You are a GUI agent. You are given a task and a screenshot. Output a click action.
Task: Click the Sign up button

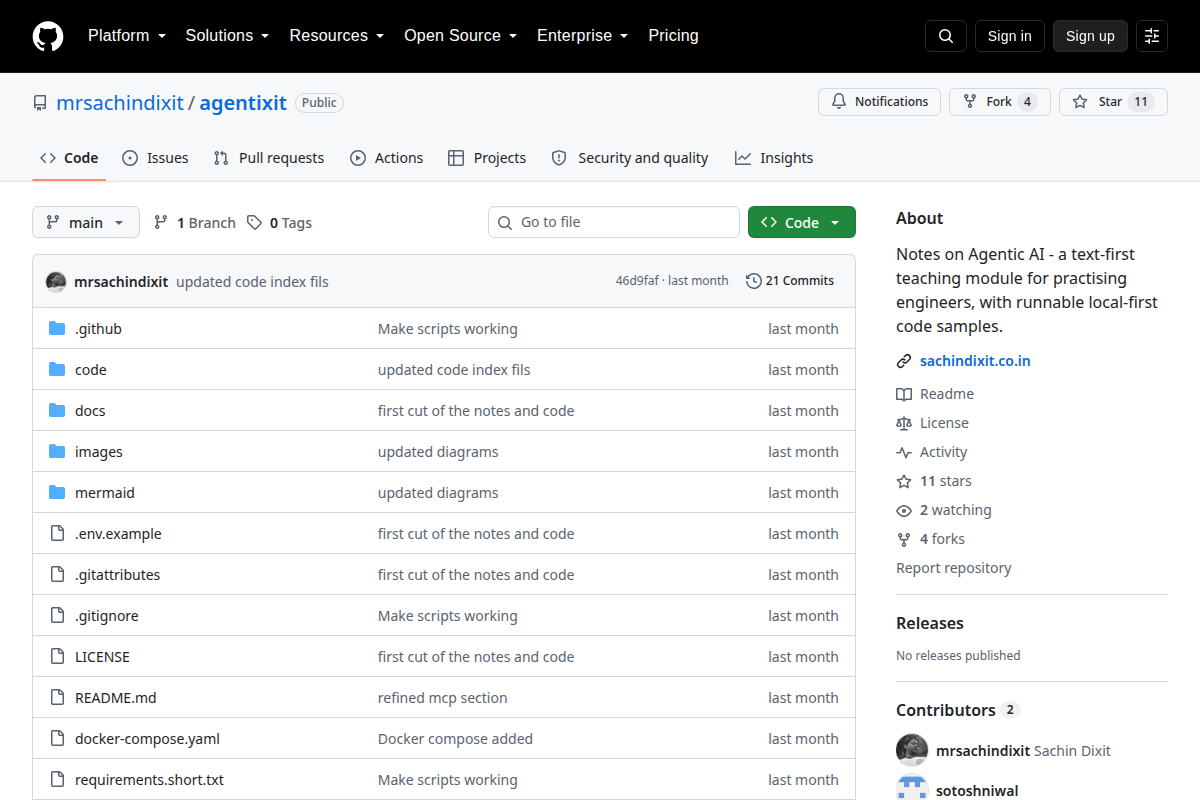(x=1090, y=36)
